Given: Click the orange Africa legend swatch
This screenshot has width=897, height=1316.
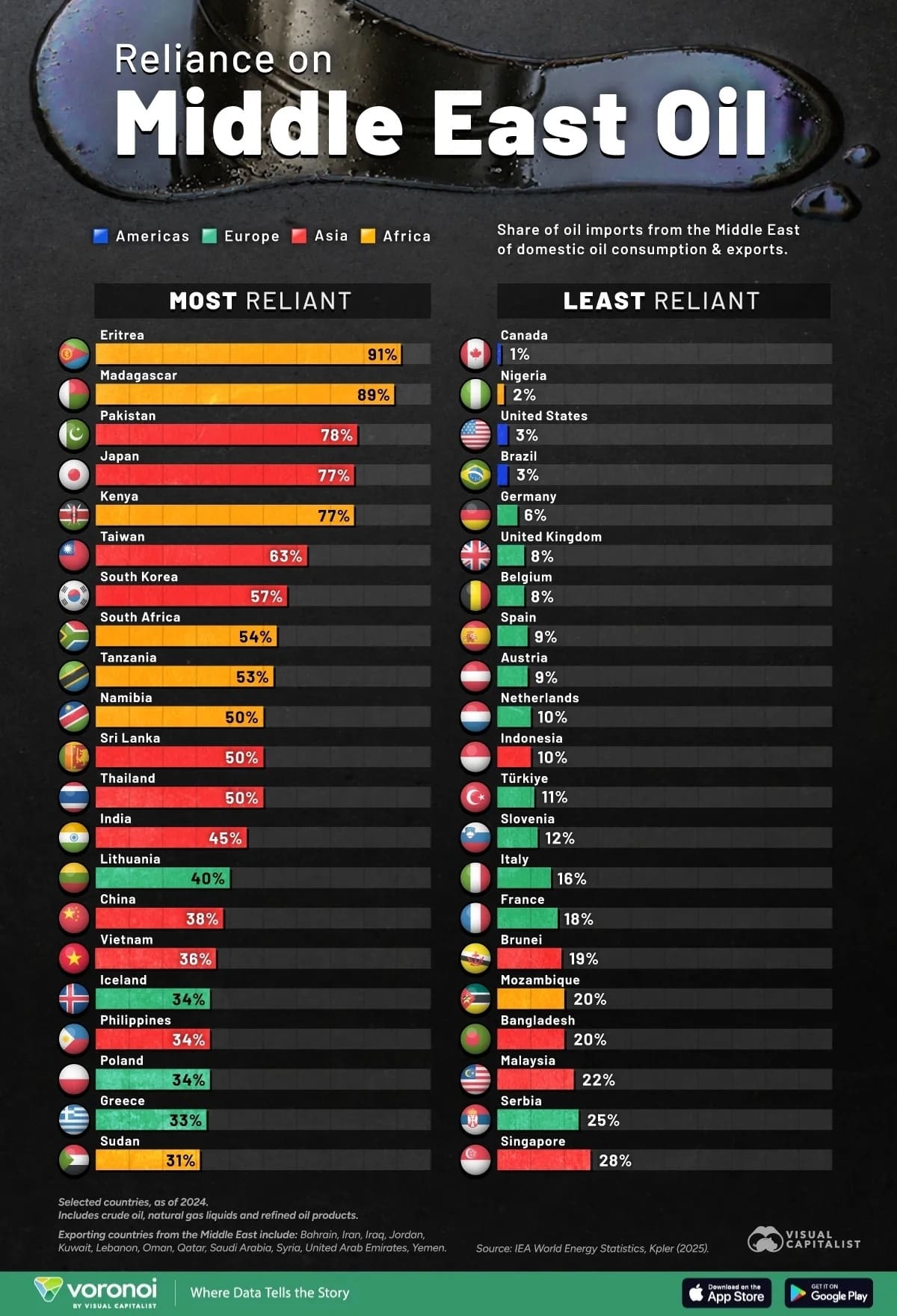Looking at the screenshot, I should pyautogui.click(x=368, y=236).
